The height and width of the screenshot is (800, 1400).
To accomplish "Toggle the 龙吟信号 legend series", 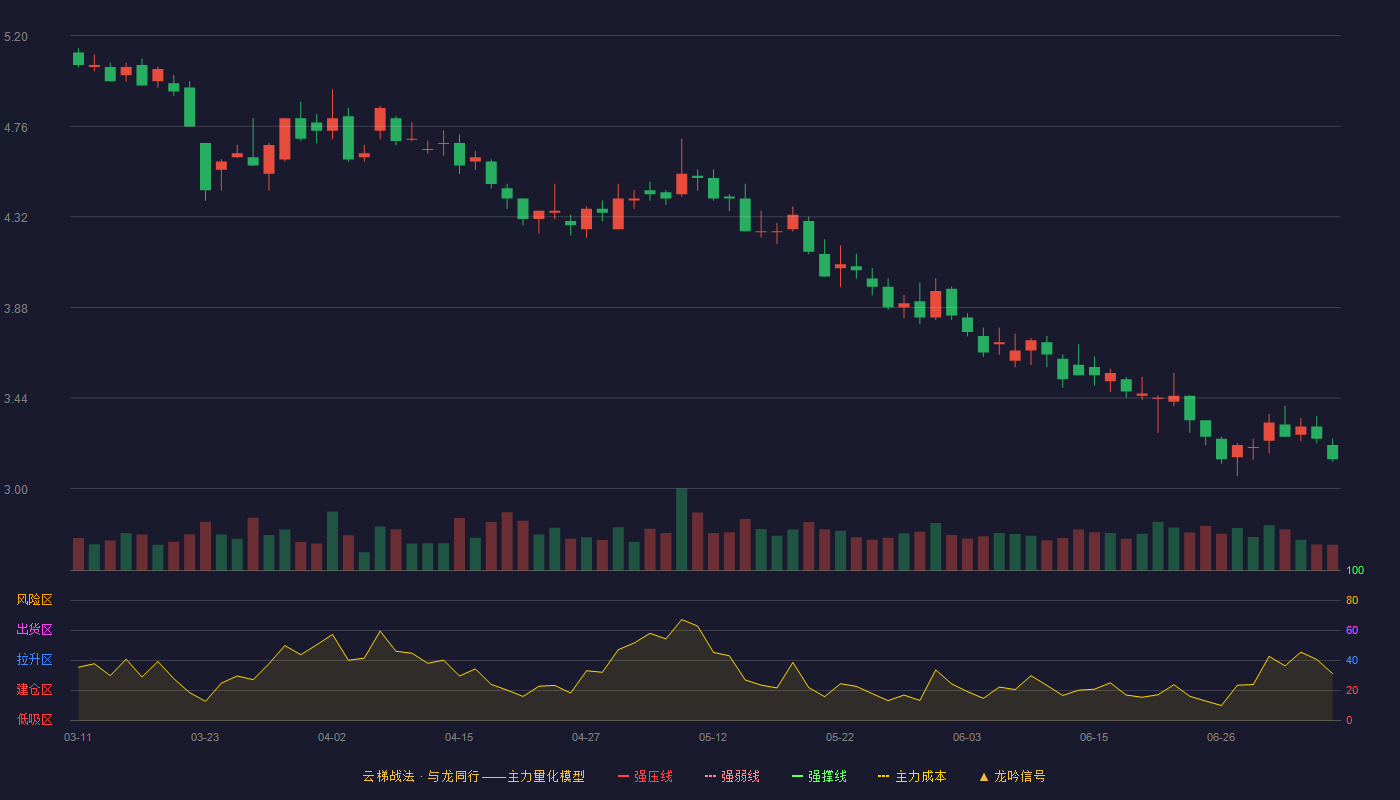I will [x=1012, y=776].
